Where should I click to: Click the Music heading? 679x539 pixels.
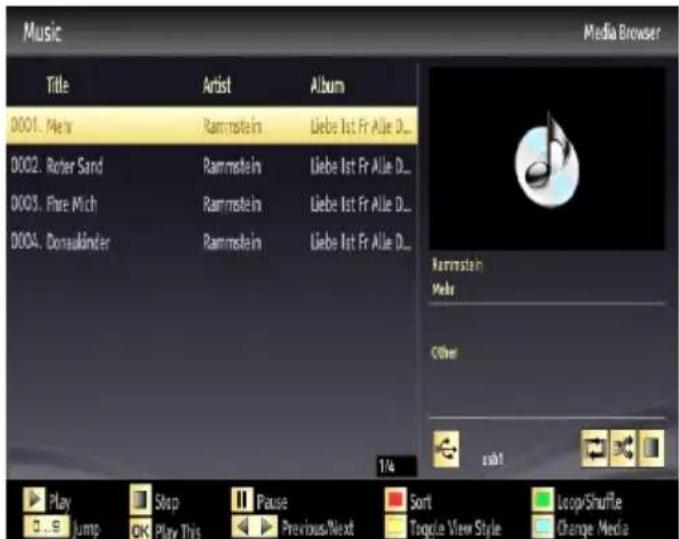tap(42, 32)
